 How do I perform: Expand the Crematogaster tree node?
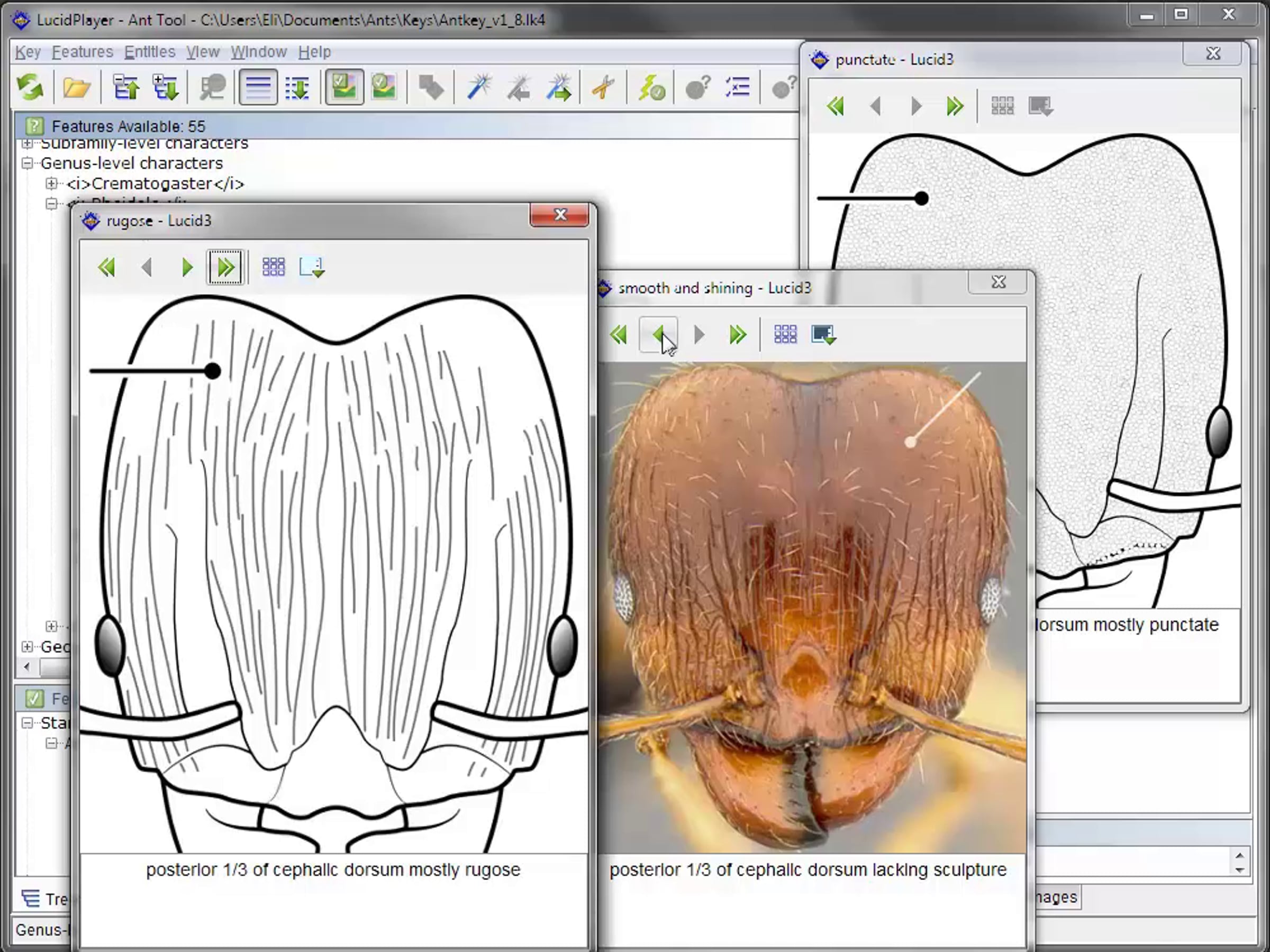click(51, 184)
